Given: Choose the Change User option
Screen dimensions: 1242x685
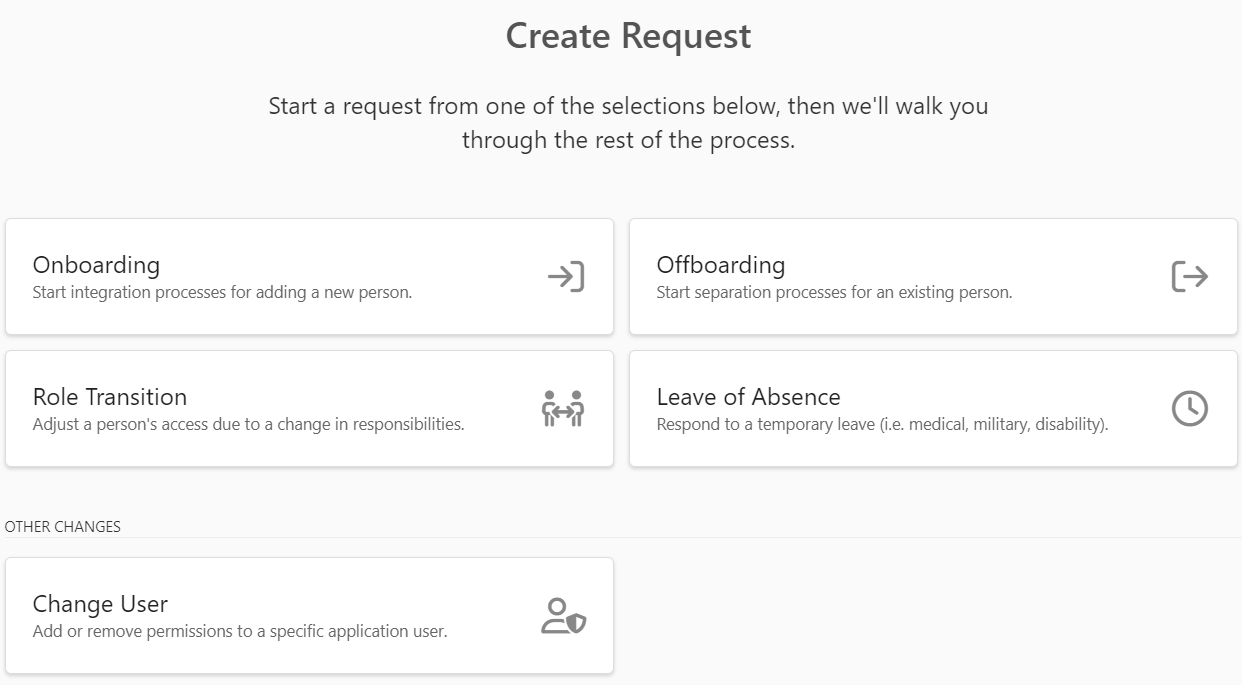Looking at the screenshot, I should tap(100, 604).
